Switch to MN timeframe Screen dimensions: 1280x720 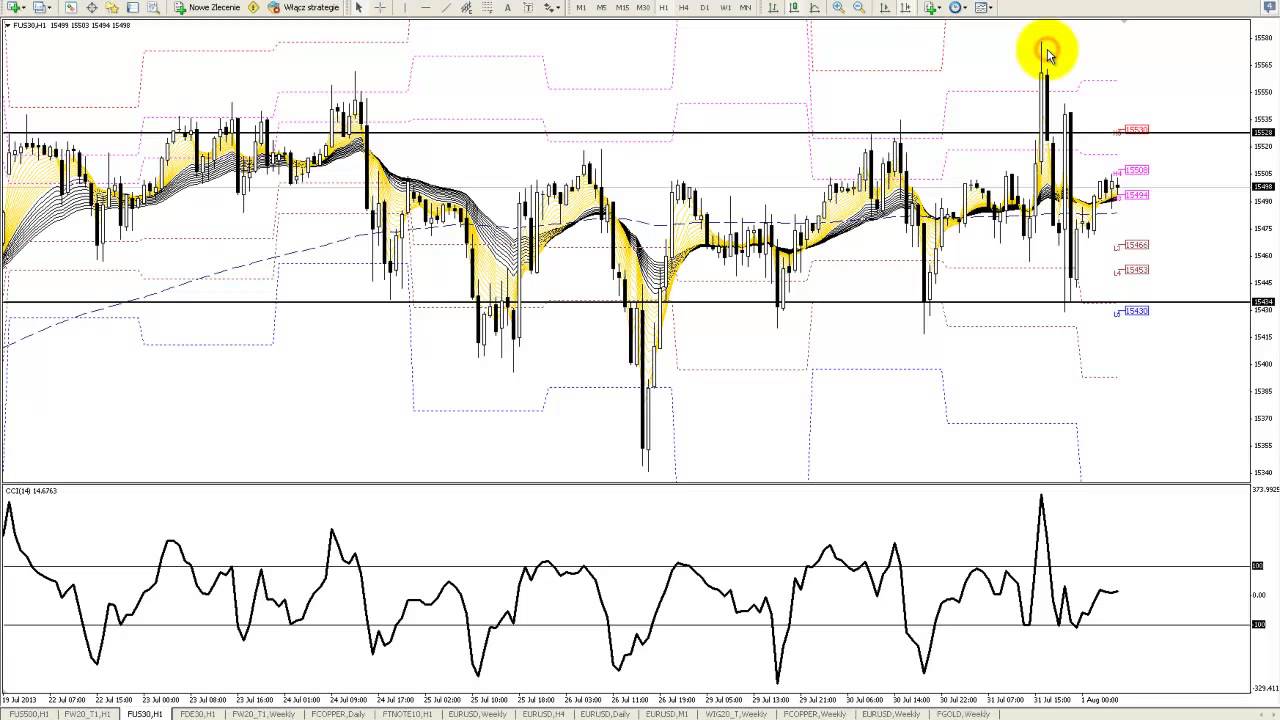point(745,7)
